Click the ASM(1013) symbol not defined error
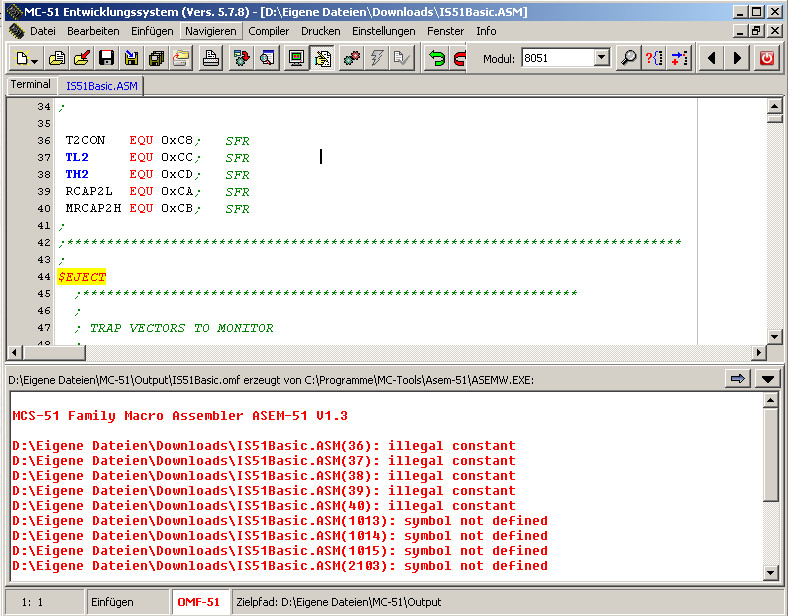Image resolution: width=788 pixels, height=616 pixels. coord(280,521)
